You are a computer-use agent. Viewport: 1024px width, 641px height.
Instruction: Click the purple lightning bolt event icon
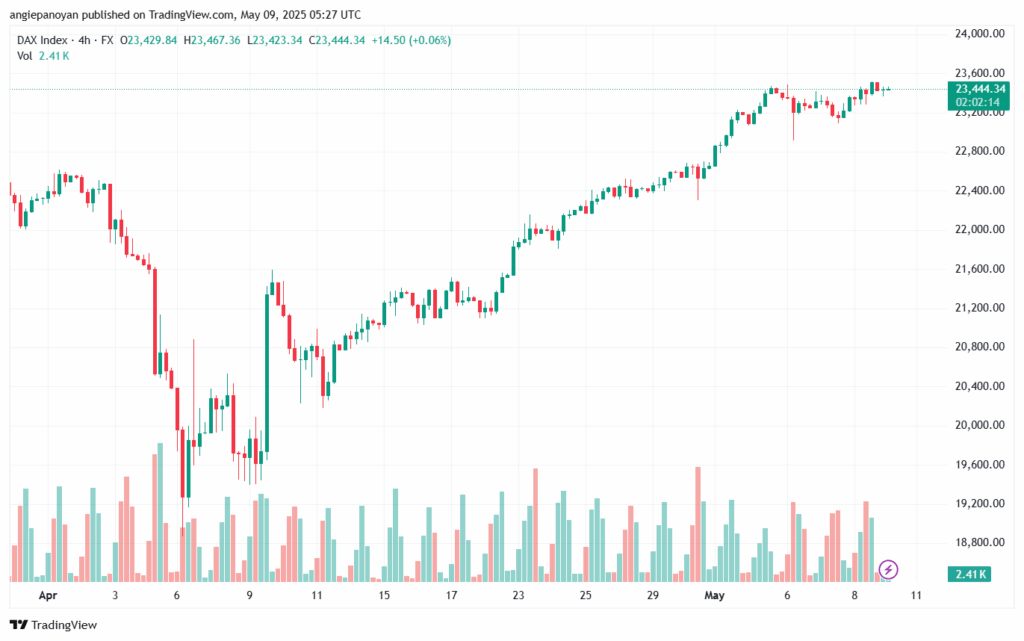coord(888,570)
